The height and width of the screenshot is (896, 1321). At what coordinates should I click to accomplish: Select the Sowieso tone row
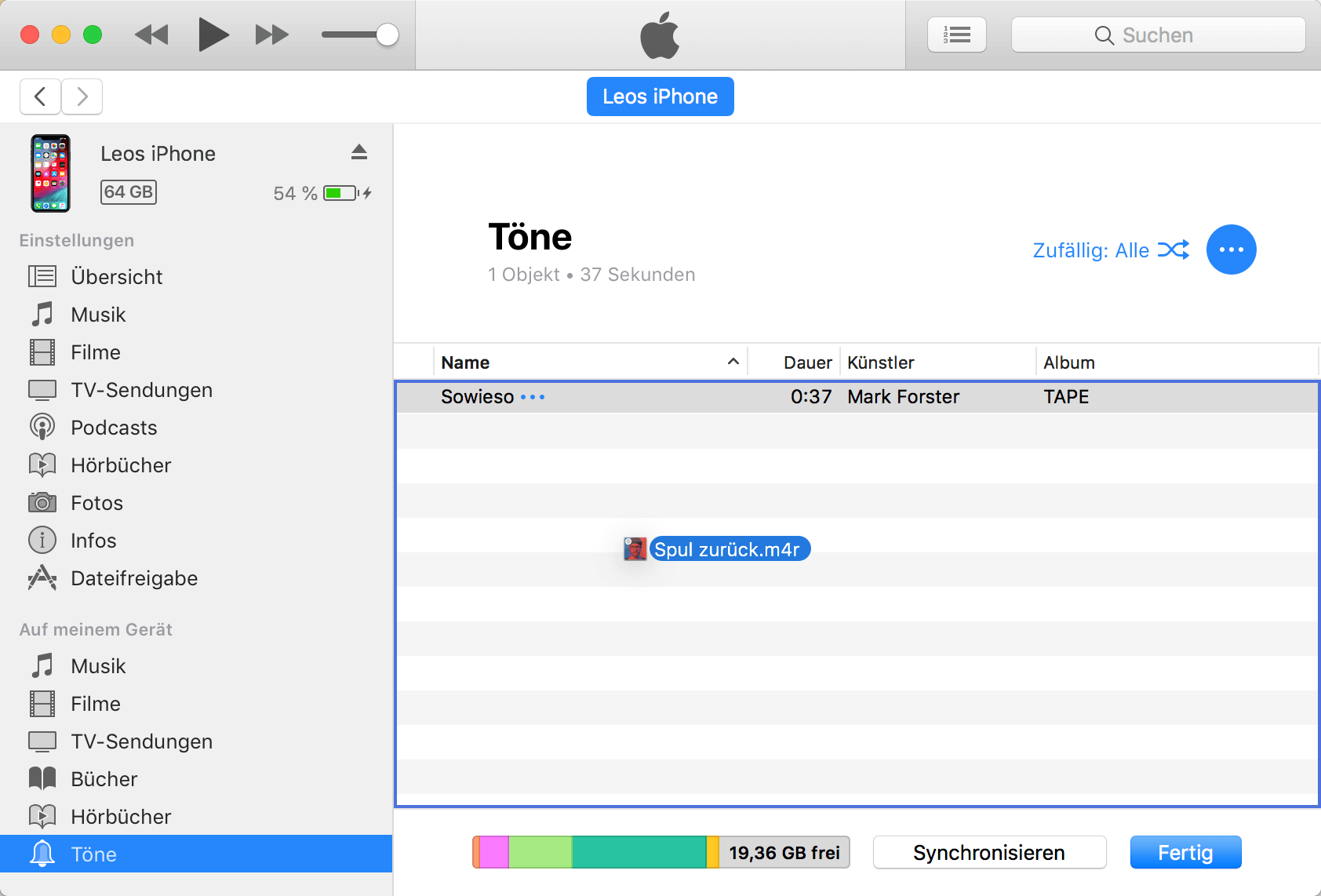[x=857, y=397]
